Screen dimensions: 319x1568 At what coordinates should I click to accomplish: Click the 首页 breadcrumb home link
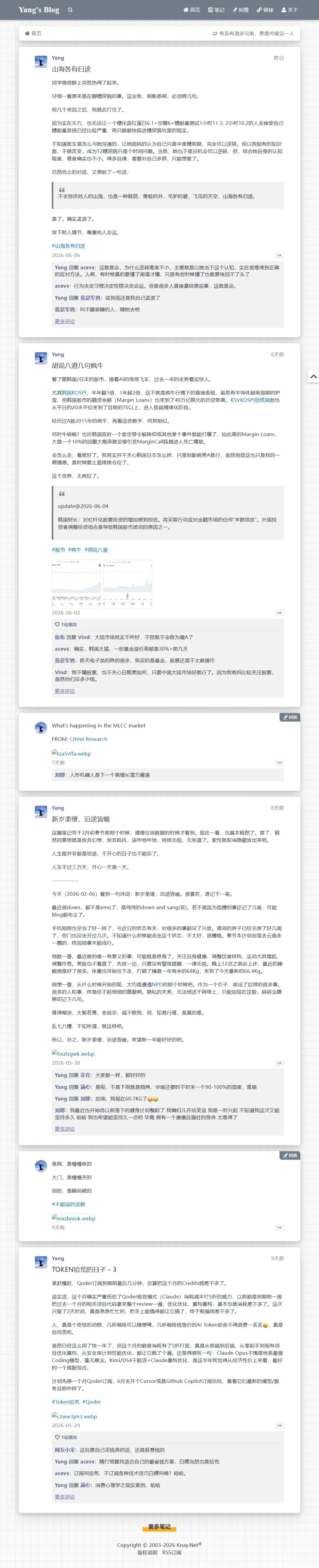pos(33,33)
